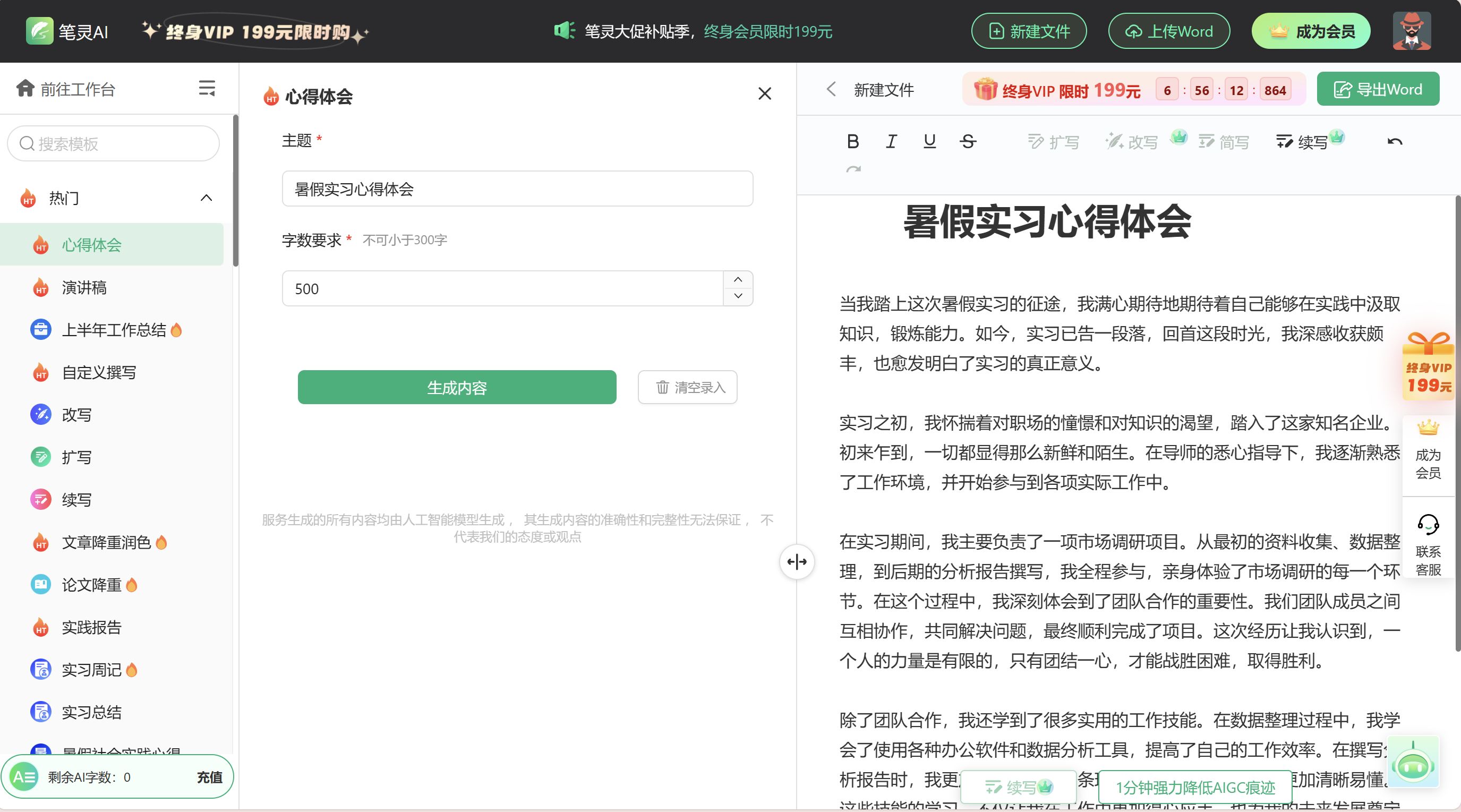Open the AI robot assistant icon

point(1413,765)
